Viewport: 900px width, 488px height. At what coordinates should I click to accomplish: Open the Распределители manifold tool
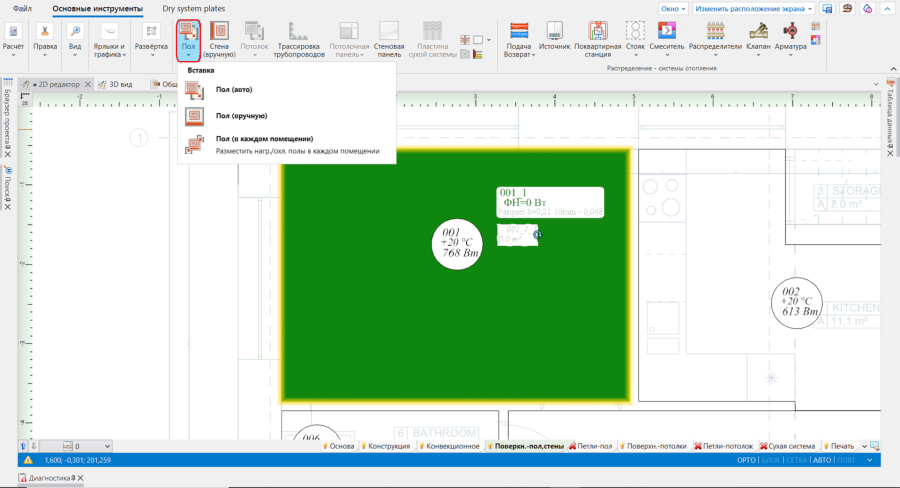pos(715,40)
